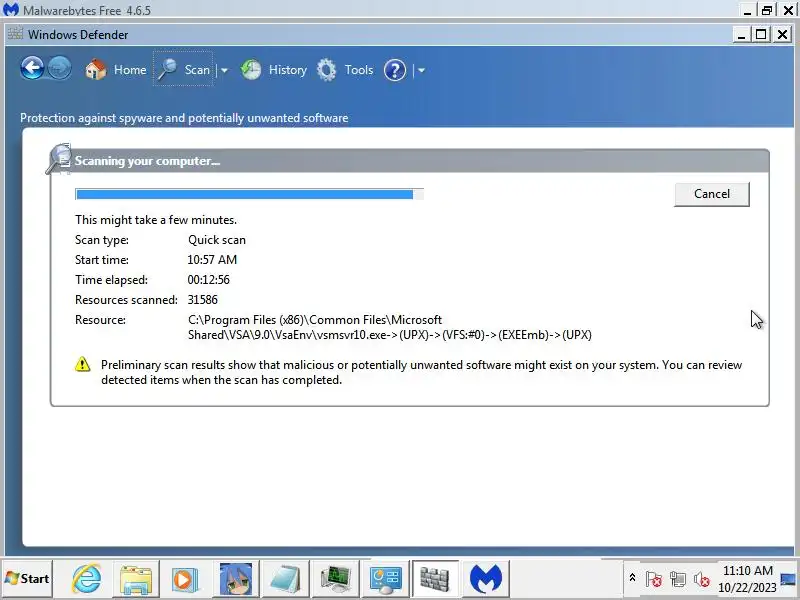Open the History page
Viewport: 800px width, 600px height.
tap(274, 70)
